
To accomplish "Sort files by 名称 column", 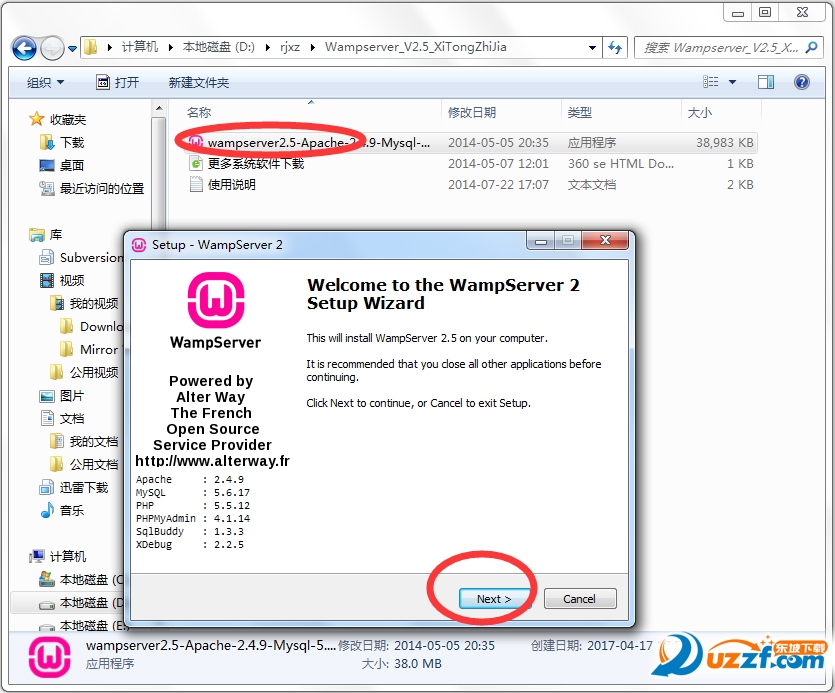I will [x=199, y=112].
